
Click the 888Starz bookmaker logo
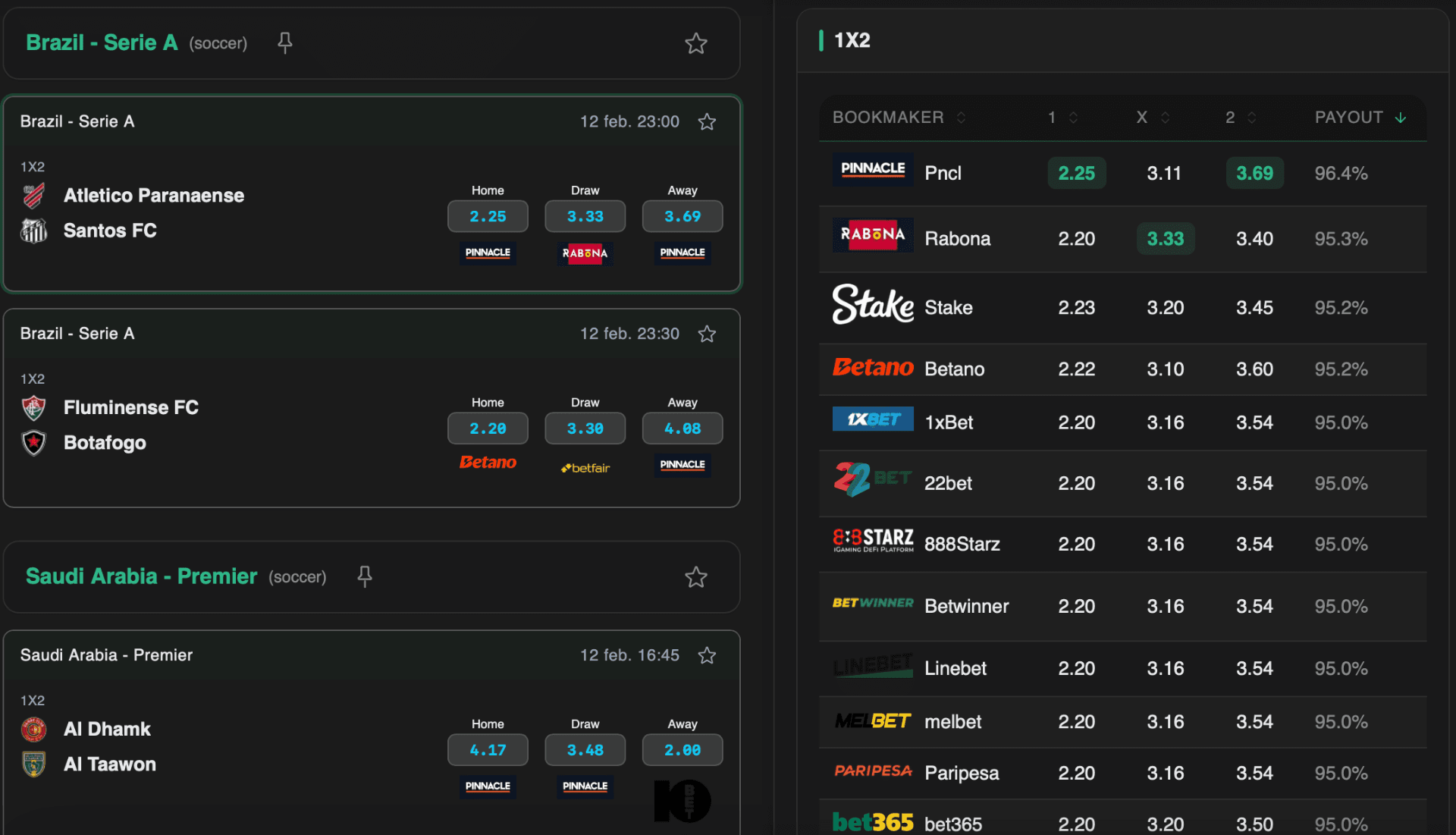click(872, 541)
